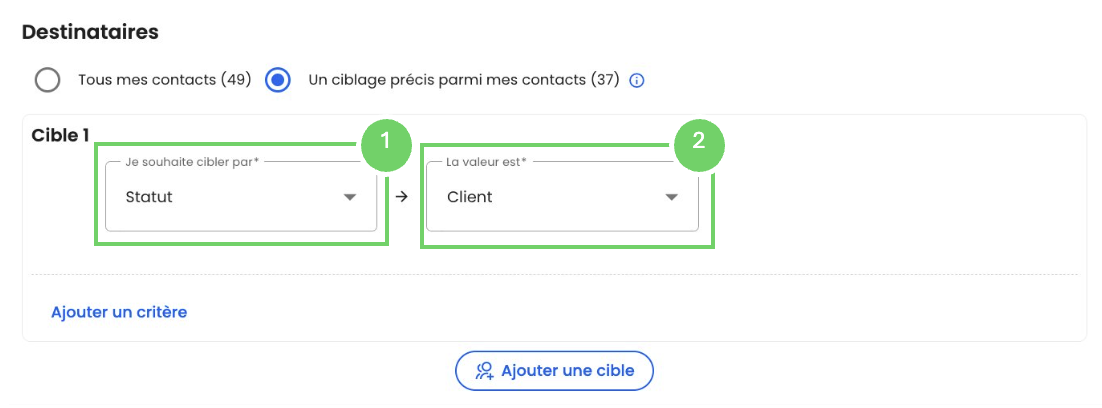Click the 'Destinataires' section heading

click(90, 32)
